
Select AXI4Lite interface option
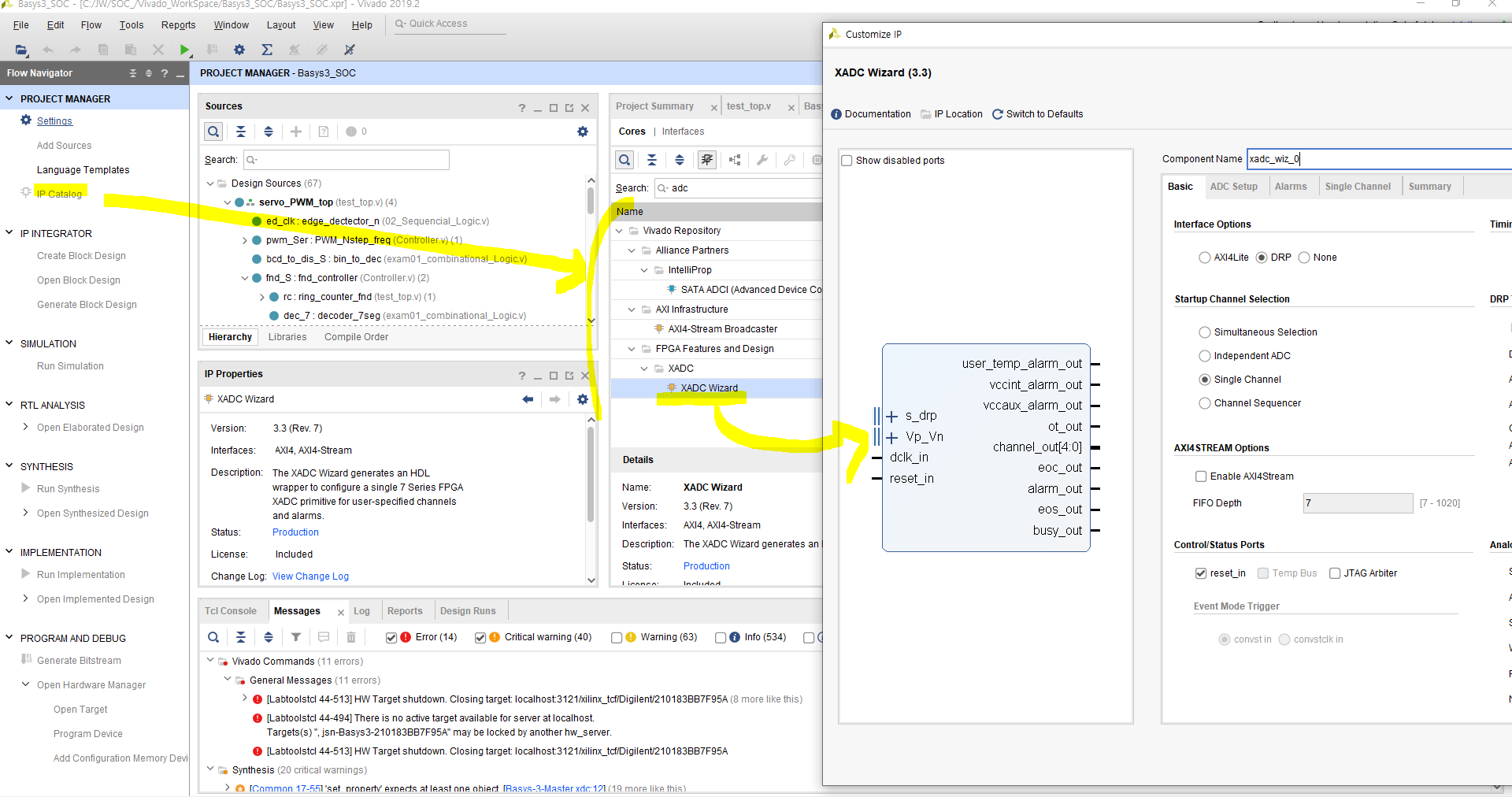1204,258
